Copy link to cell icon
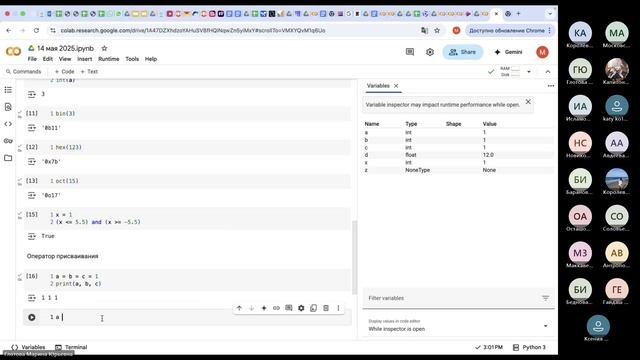Image resolution: width=640 pixels, height=360 pixels. pos(276,308)
